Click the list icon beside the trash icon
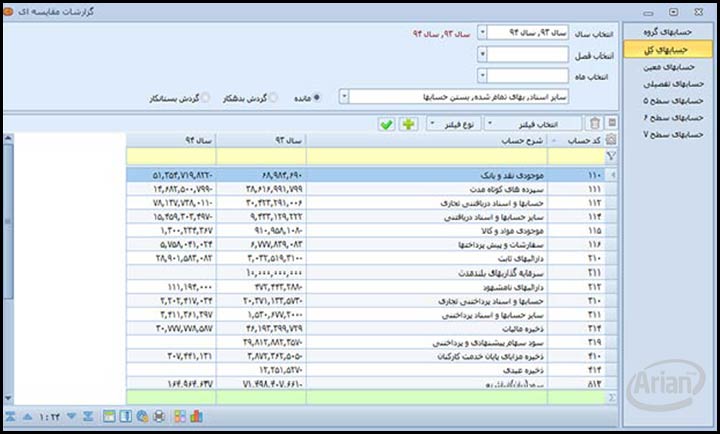 pyautogui.click(x=612, y=123)
